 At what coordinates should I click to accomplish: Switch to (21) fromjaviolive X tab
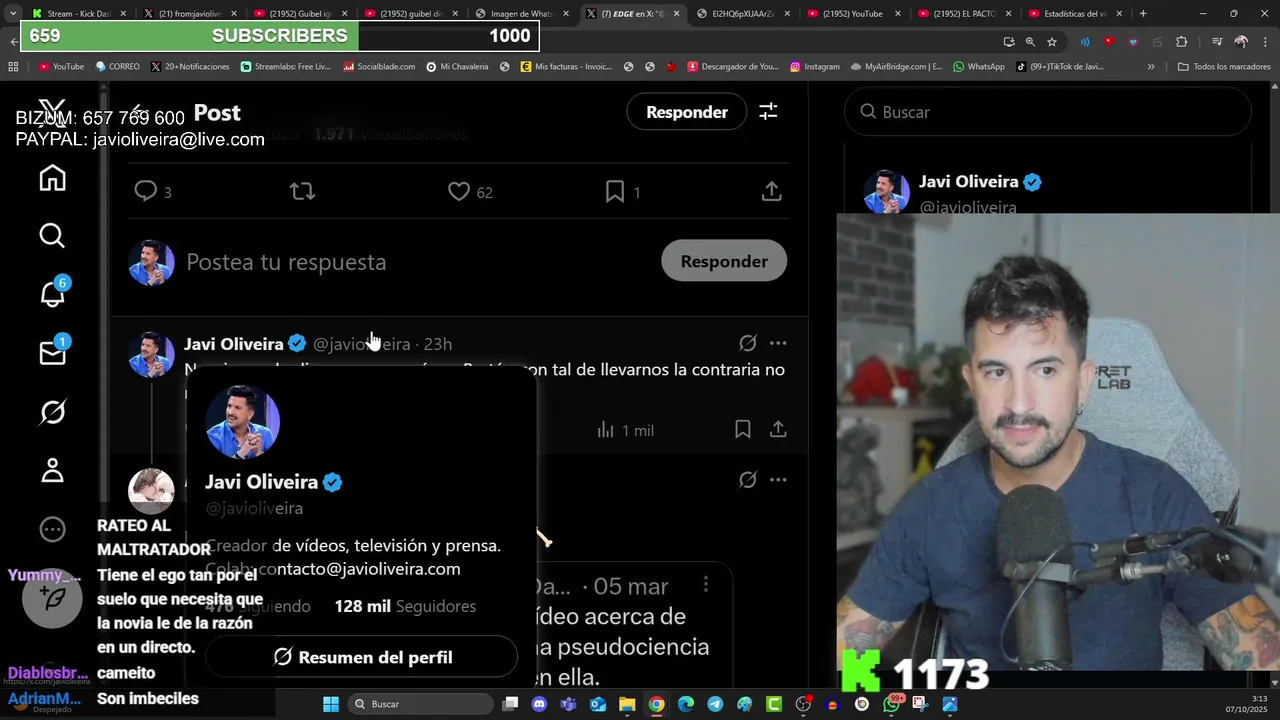point(190,13)
